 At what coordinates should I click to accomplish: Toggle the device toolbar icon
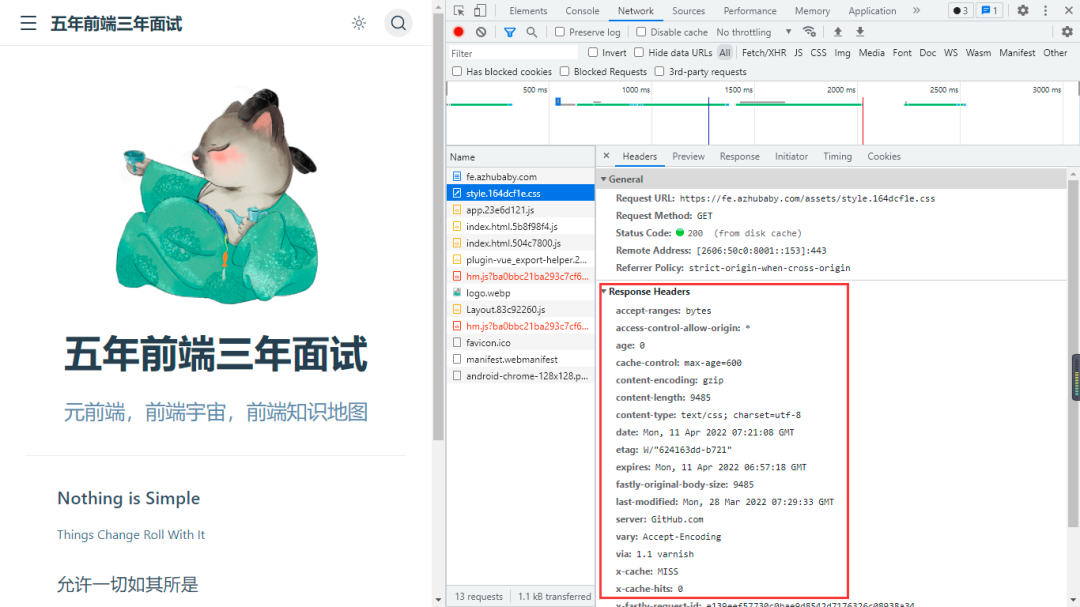tap(480, 10)
